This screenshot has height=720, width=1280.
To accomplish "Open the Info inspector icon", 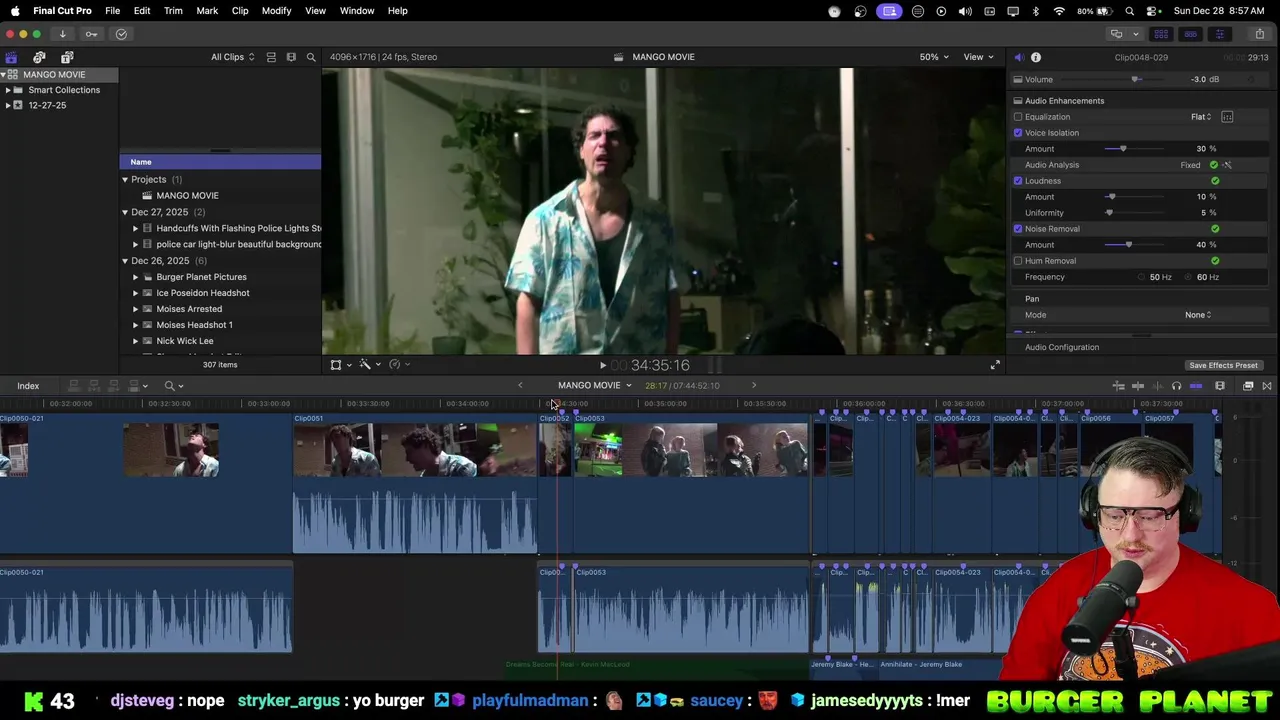I will 1036,57.
